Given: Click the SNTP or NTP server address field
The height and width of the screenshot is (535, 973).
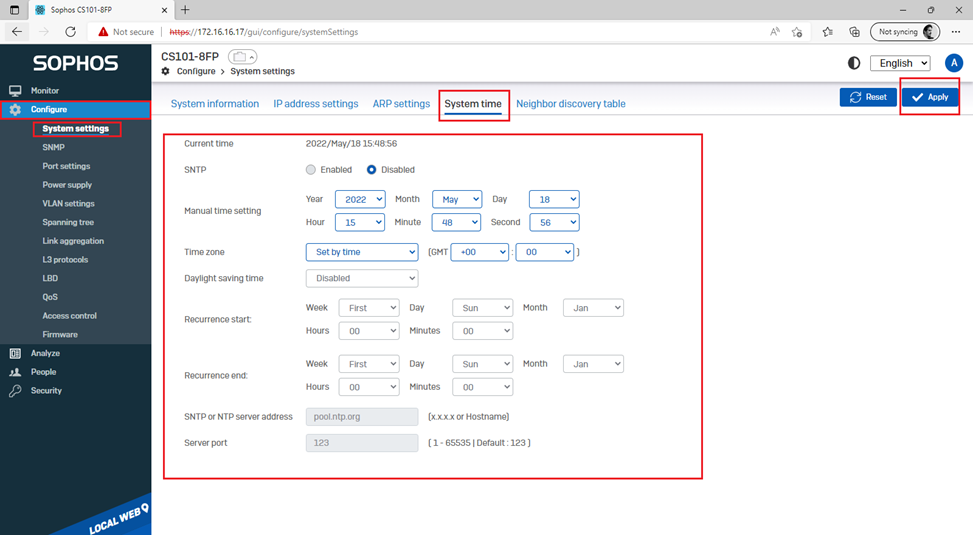Looking at the screenshot, I should click(361, 416).
